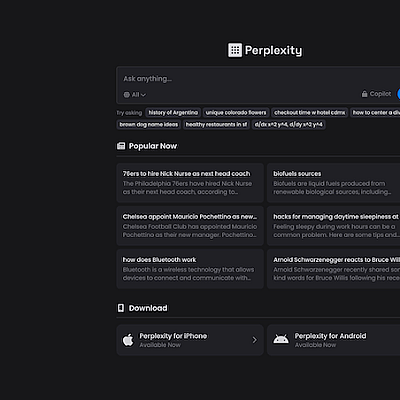Click the d/dx x^2 y^4 suggestion chip

point(289,125)
